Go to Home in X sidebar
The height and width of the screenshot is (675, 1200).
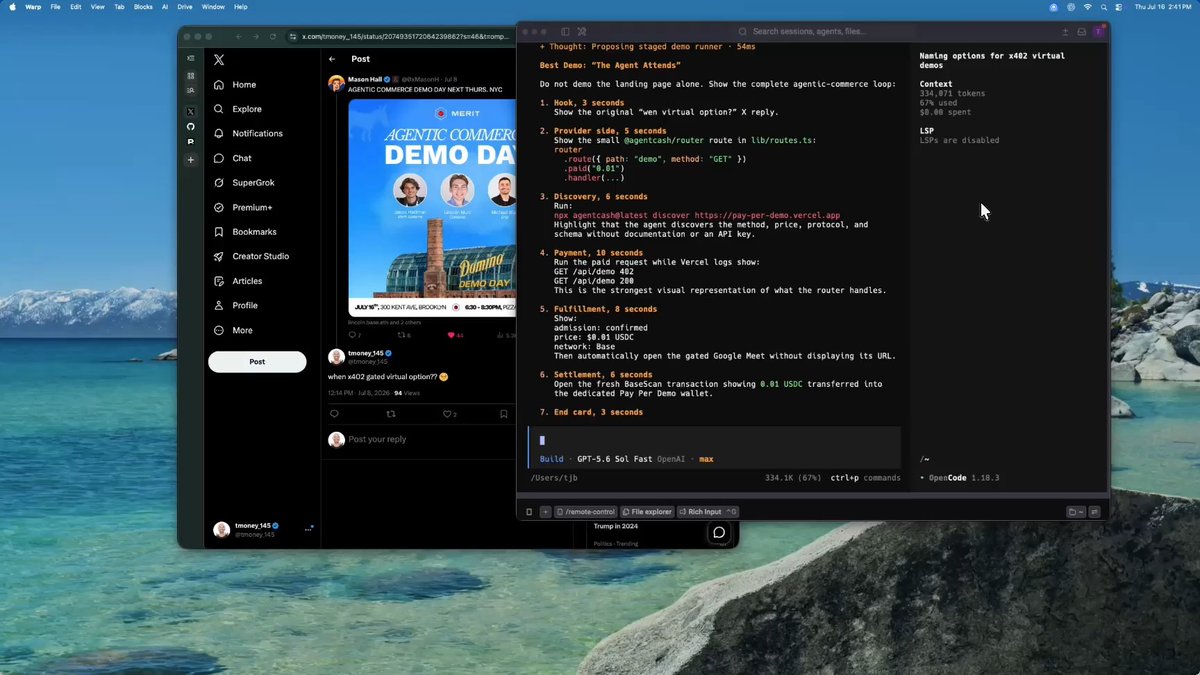(x=236, y=85)
